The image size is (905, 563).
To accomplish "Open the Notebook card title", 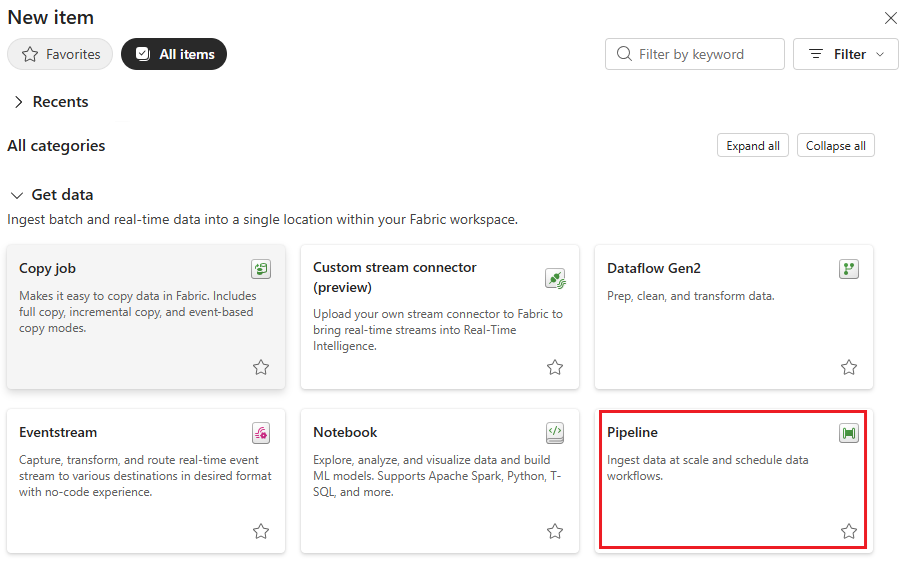I will 345,432.
